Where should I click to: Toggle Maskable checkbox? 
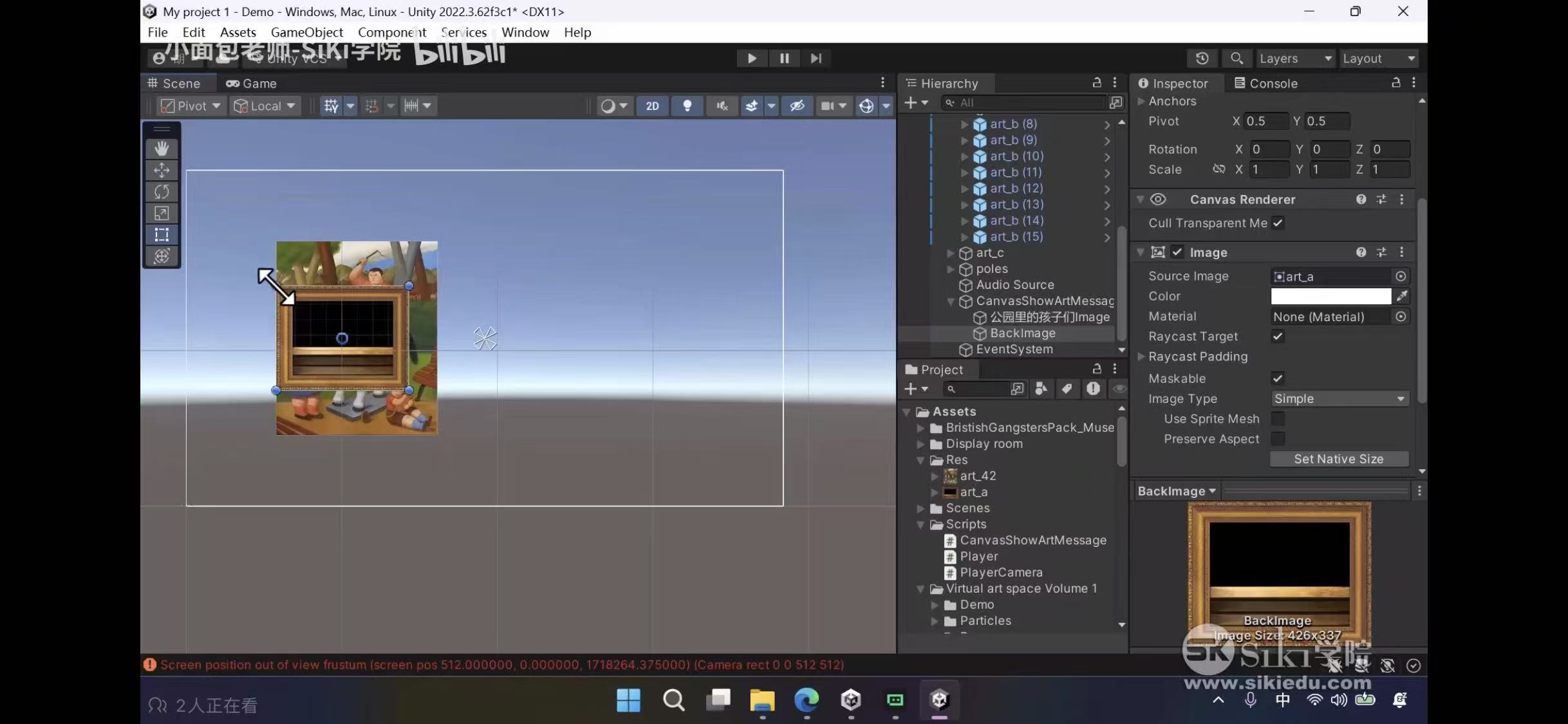(1278, 378)
